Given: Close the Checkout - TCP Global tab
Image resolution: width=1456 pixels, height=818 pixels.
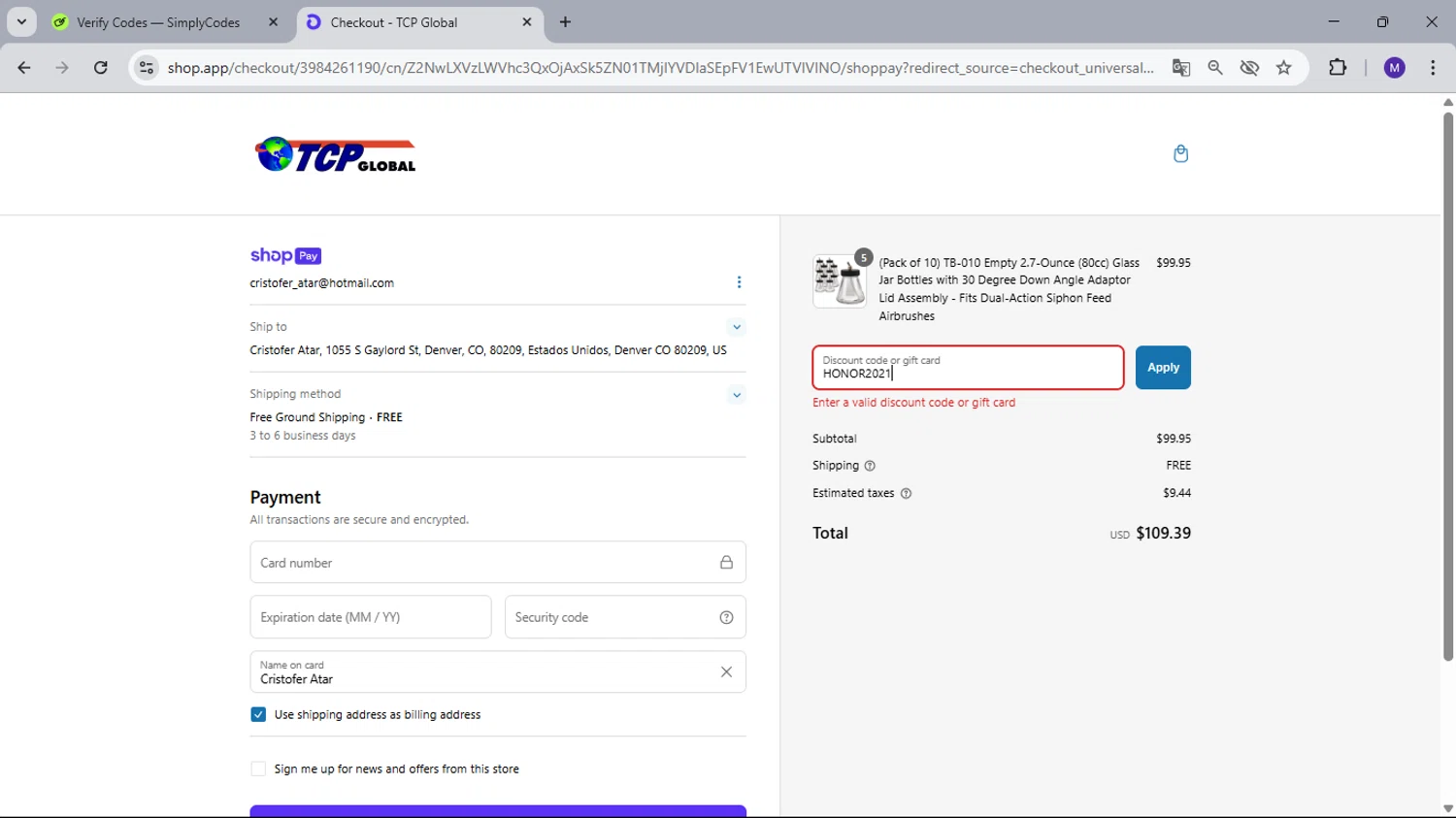Looking at the screenshot, I should tap(527, 22).
